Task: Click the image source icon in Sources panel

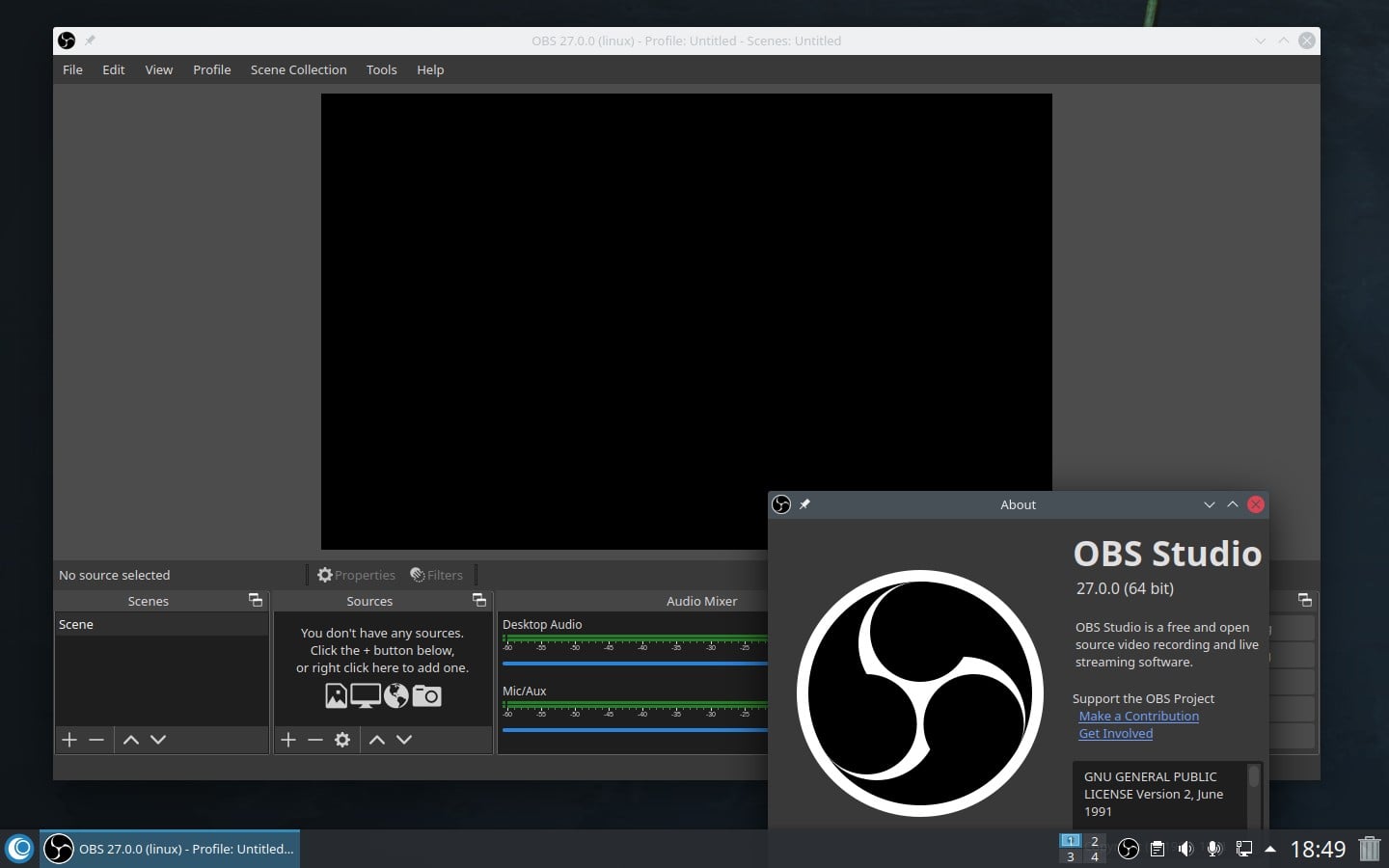Action: tap(336, 695)
